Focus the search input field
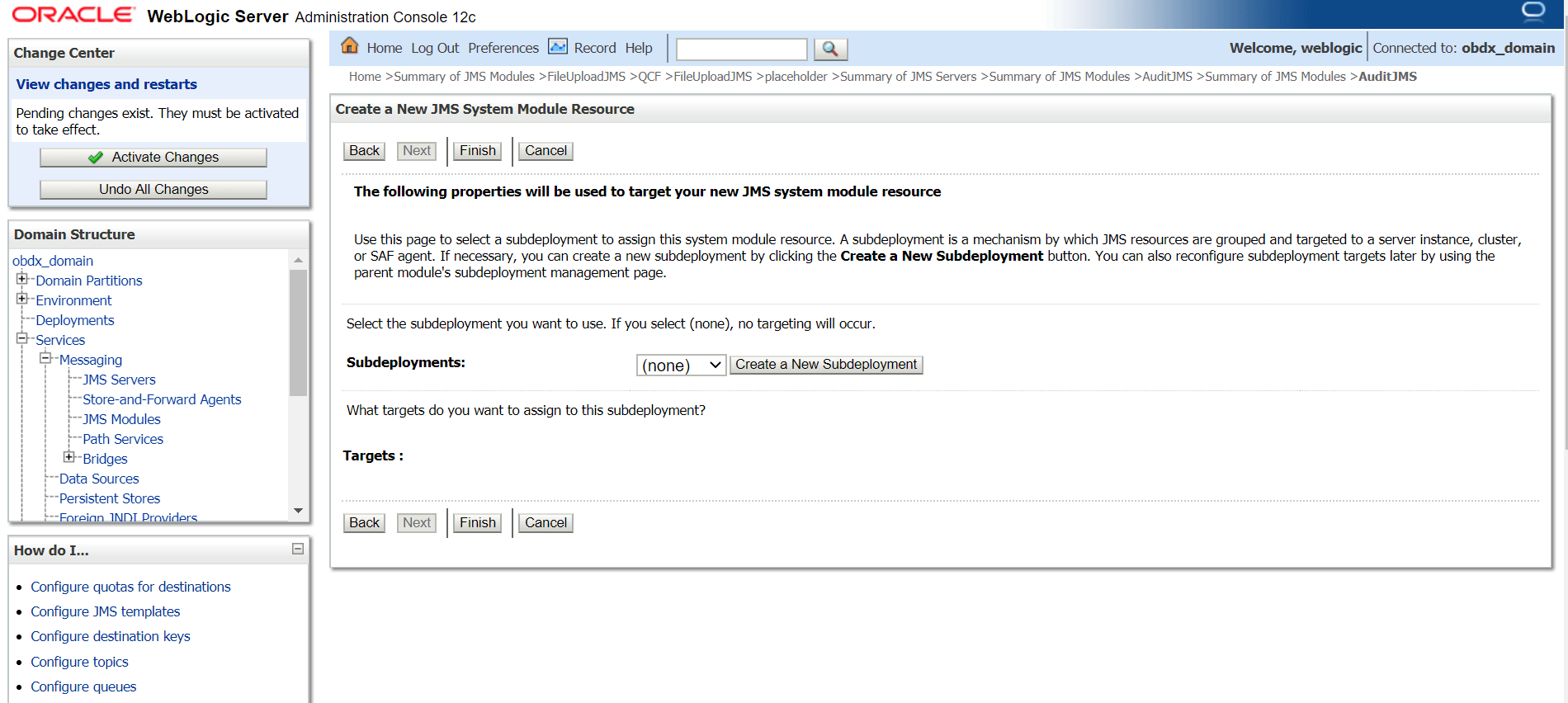The width and height of the screenshot is (1568, 703). point(741,50)
